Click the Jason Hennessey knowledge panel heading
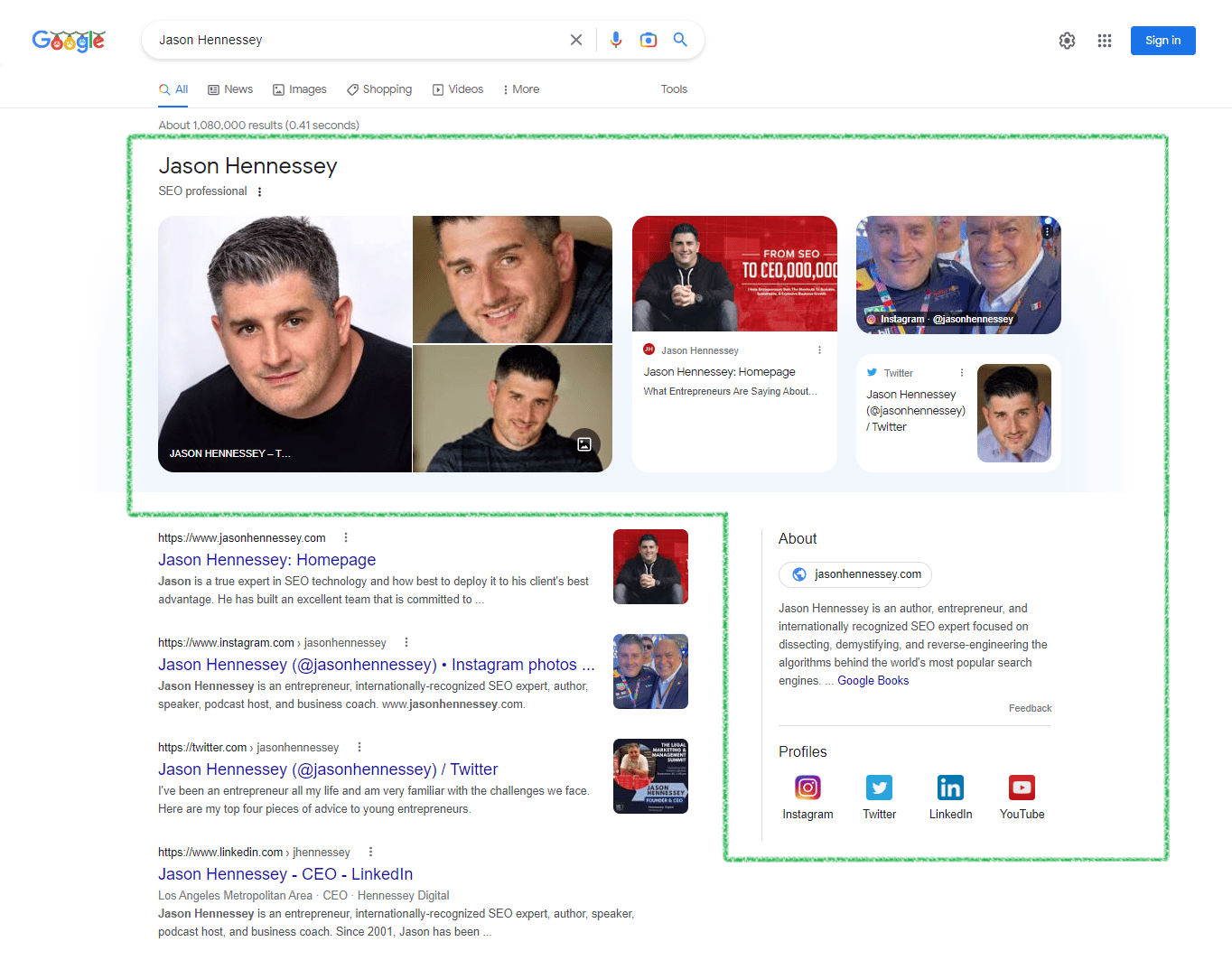 [x=247, y=166]
